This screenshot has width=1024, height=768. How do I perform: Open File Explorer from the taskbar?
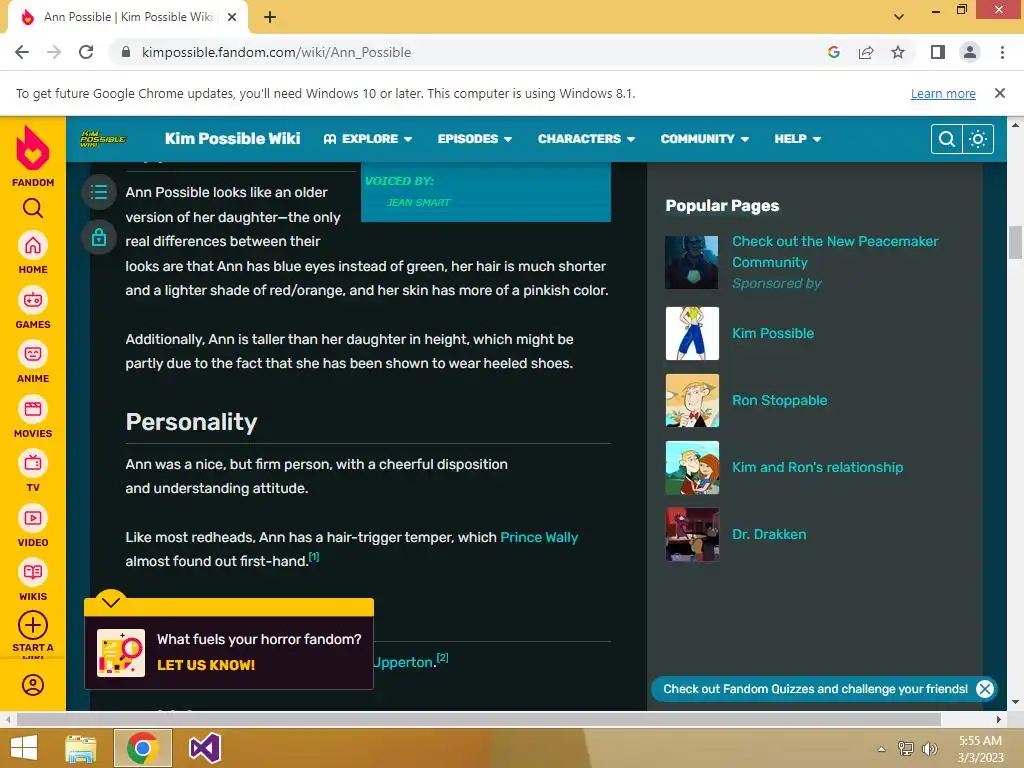82,748
